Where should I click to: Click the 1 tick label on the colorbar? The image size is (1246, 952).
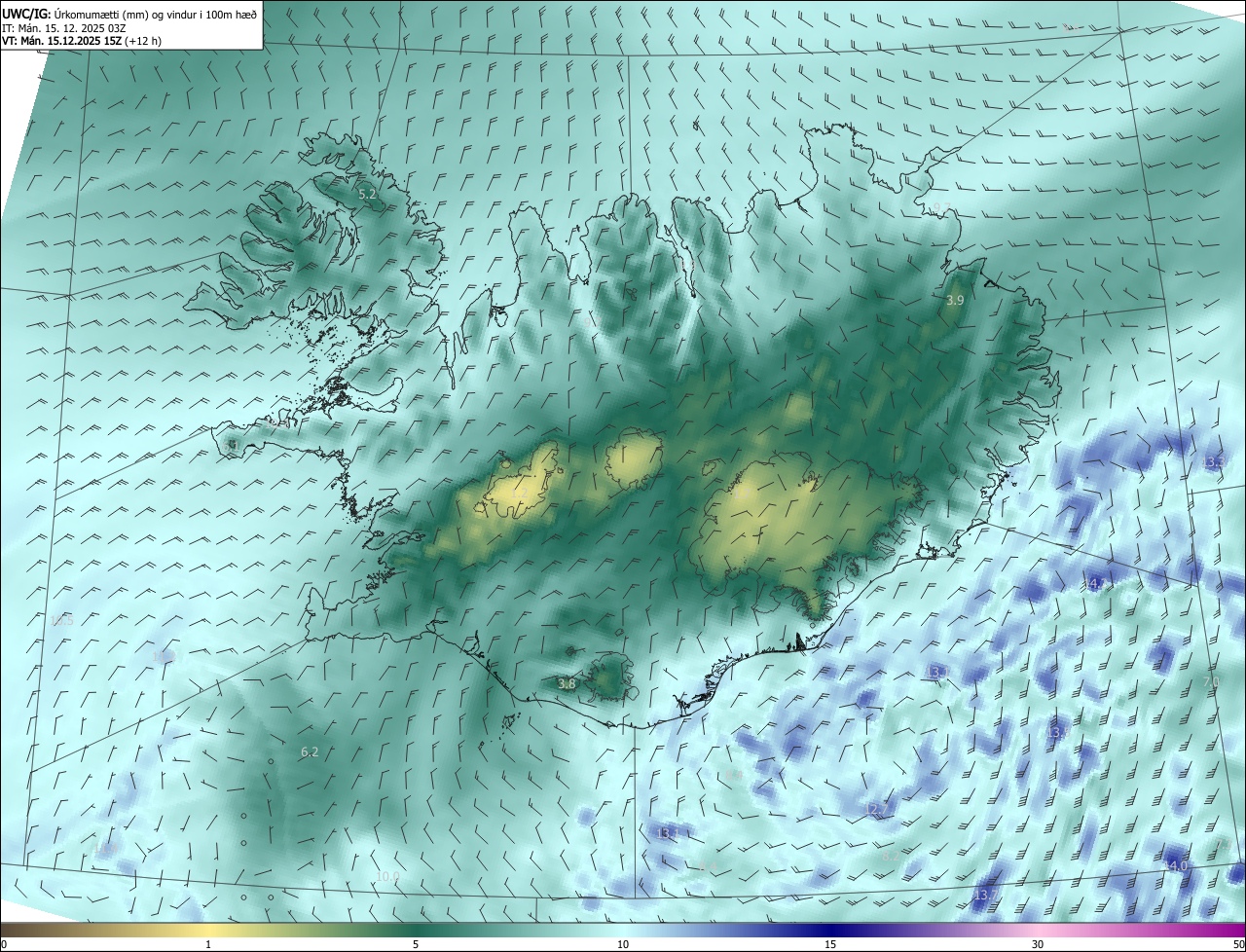[208, 944]
